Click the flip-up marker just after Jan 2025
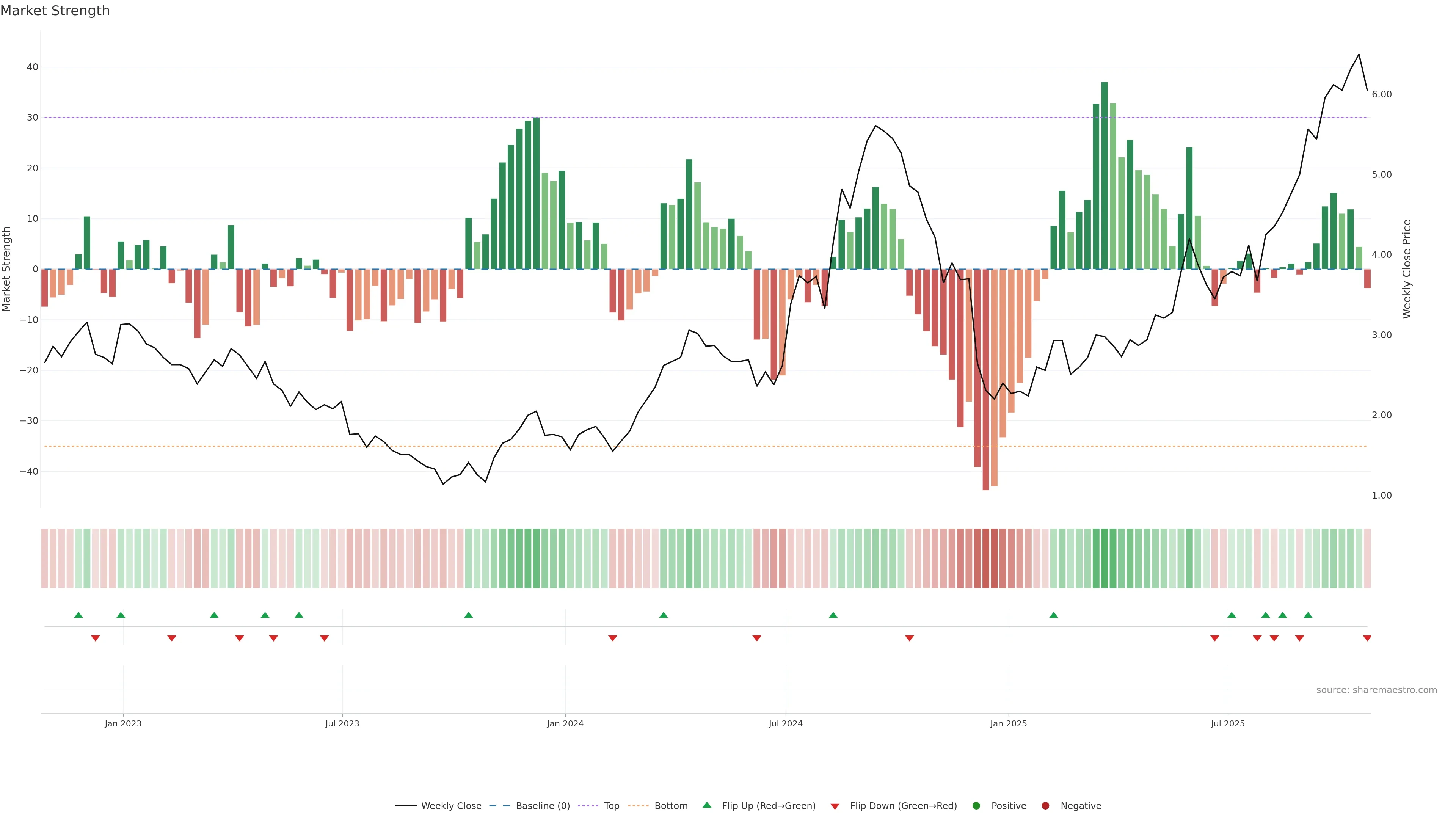1456x819 pixels. (1054, 615)
